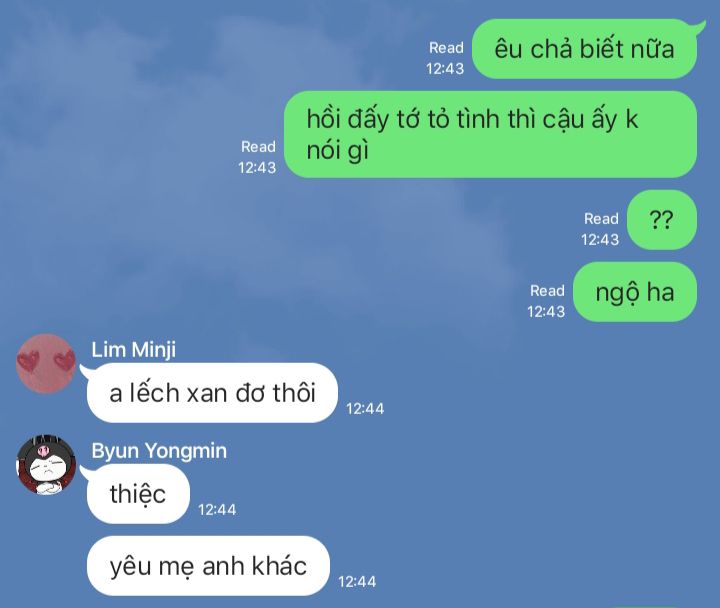This screenshot has width=720, height=608.
Task: Select the 'ngộ ha' message bubble
Action: [x=635, y=292]
